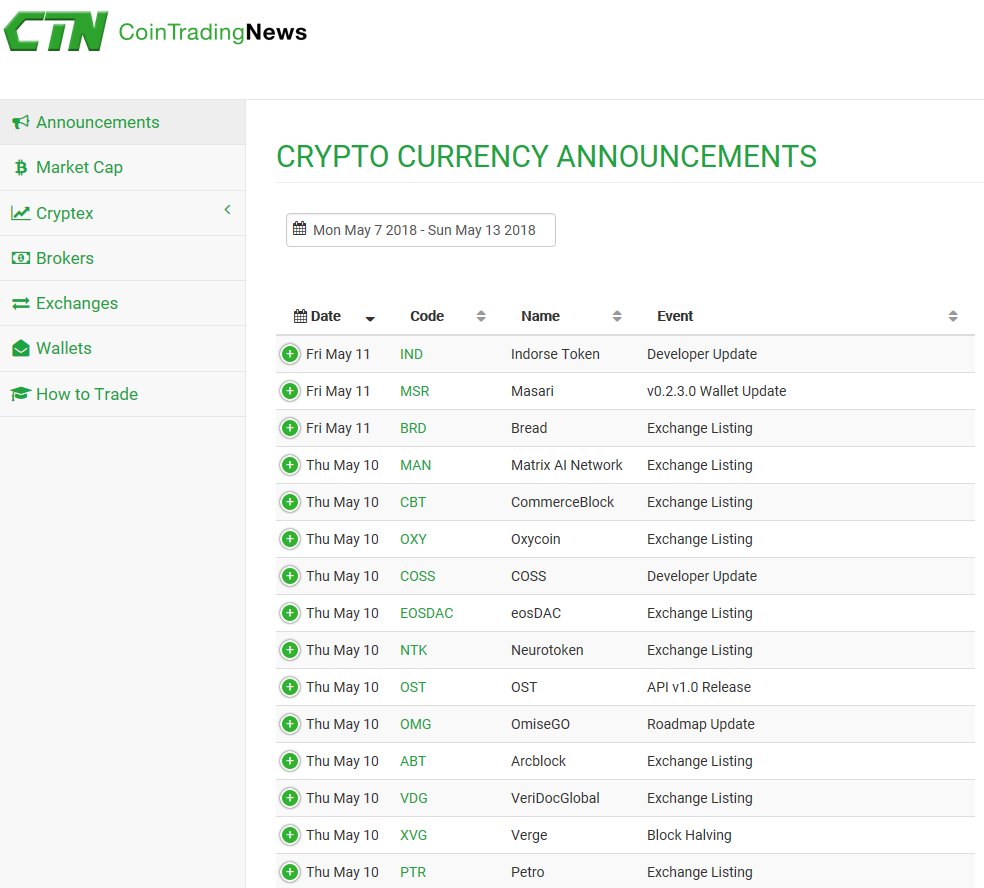Click the plus icon for Verge row

290,835
